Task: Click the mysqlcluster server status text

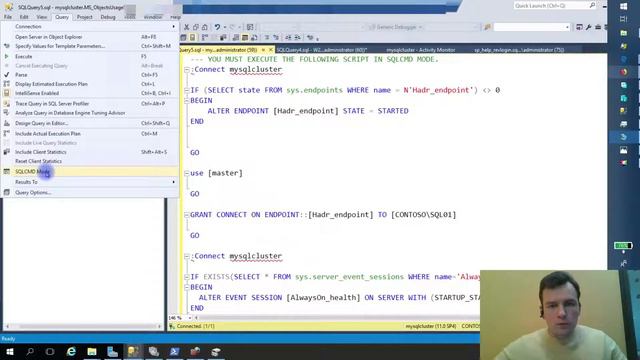Action: click(x=431, y=326)
